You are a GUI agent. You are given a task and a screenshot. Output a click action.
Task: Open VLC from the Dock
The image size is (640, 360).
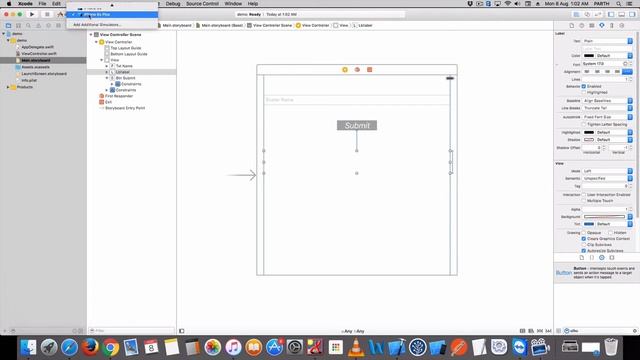click(356, 348)
